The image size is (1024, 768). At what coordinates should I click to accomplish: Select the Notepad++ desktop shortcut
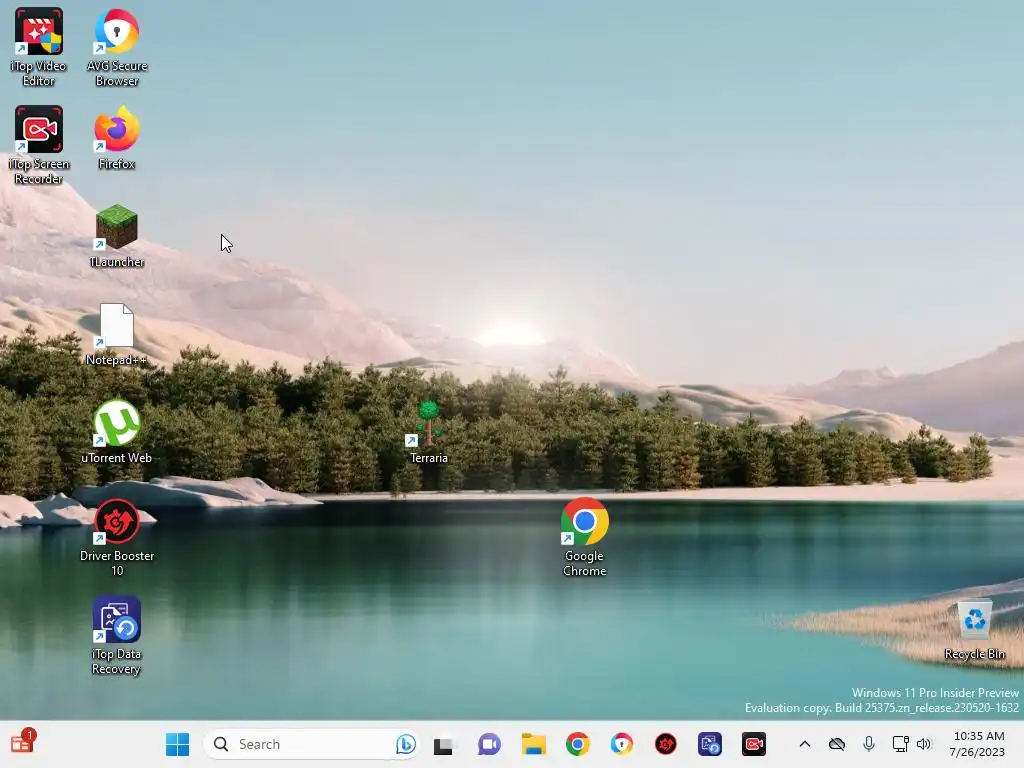[x=117, y=334]
